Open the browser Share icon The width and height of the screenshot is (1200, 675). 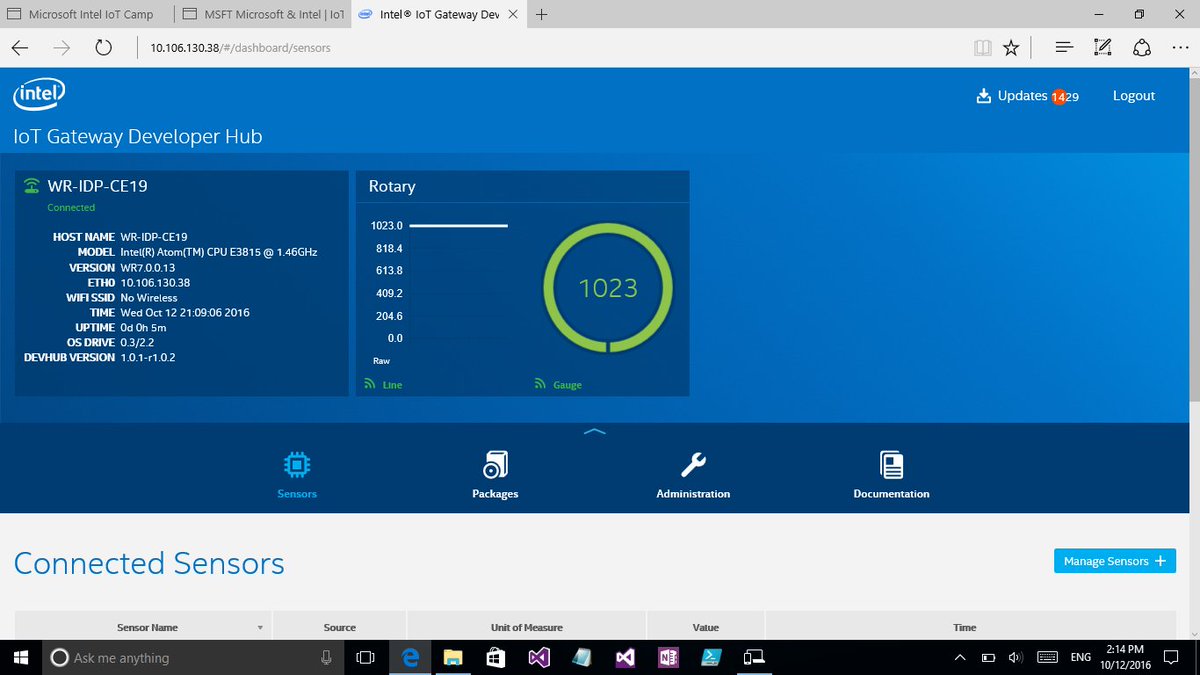(x=1142, y=47)
